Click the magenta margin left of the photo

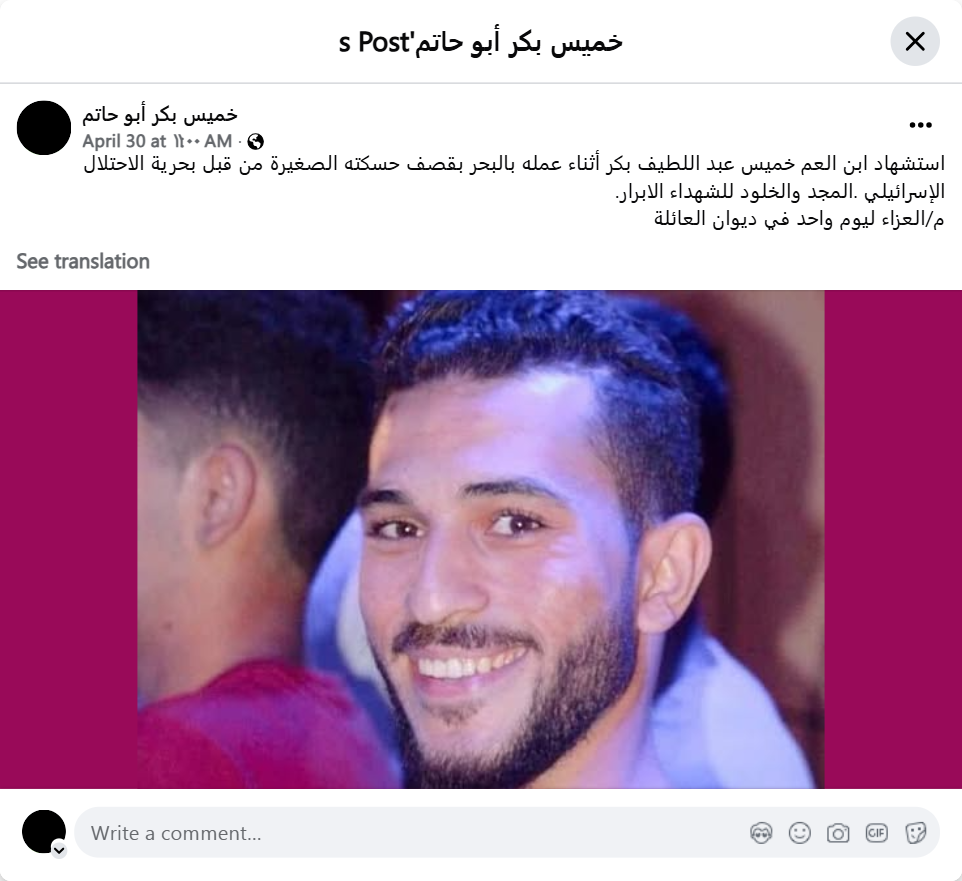tap(69, 539)
